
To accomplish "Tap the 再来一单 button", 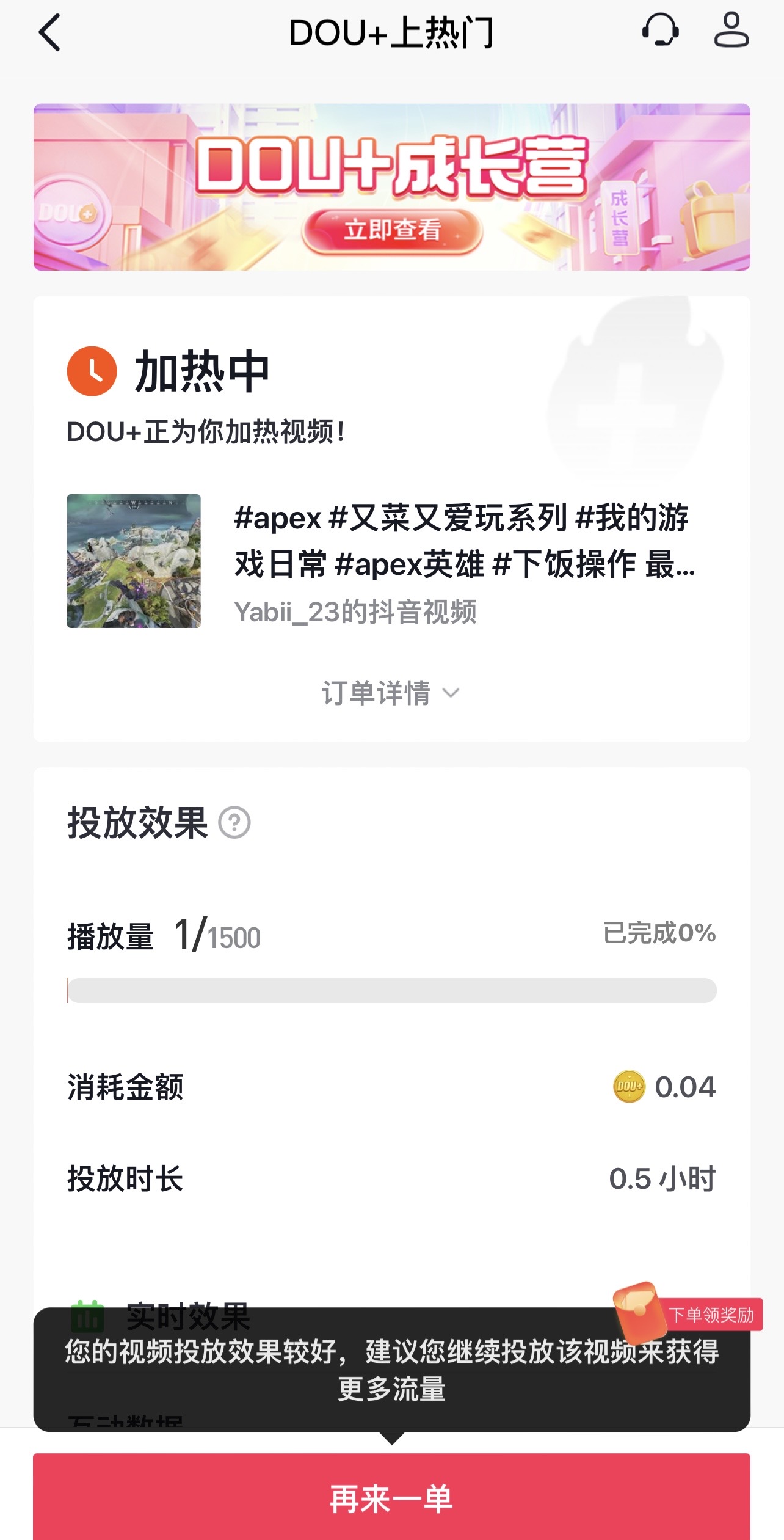I will tap(391, 1498).
